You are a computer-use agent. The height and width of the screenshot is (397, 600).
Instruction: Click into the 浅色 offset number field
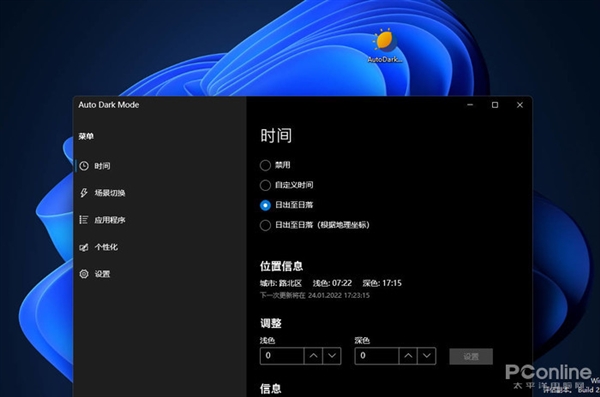coord(282,356)
